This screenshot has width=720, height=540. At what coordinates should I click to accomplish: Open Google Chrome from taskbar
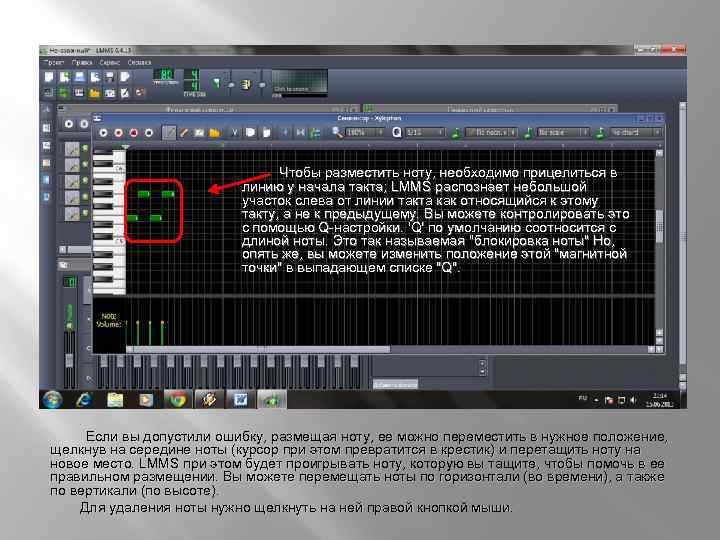[x=178, y=400]
